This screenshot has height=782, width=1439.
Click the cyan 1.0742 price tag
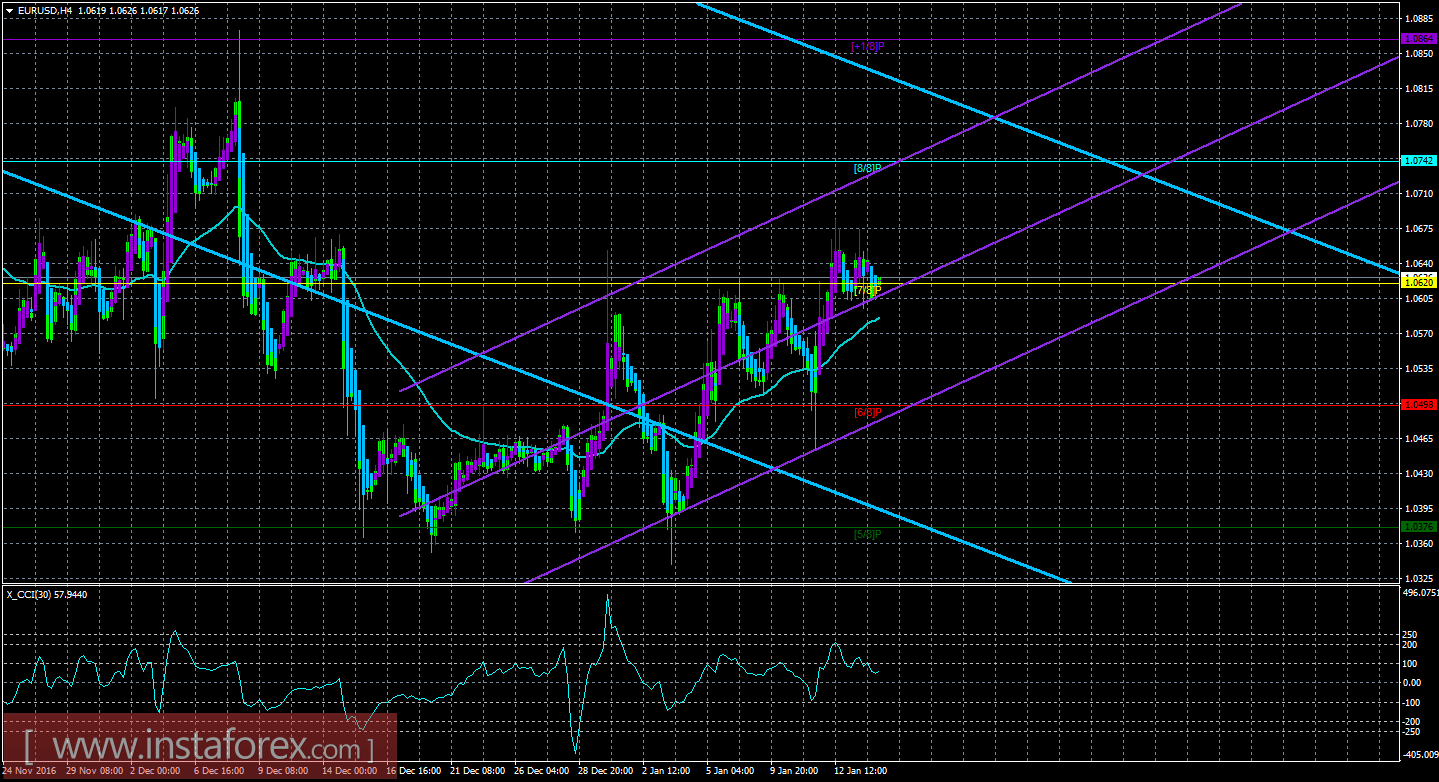click(x=1420, y=160)
